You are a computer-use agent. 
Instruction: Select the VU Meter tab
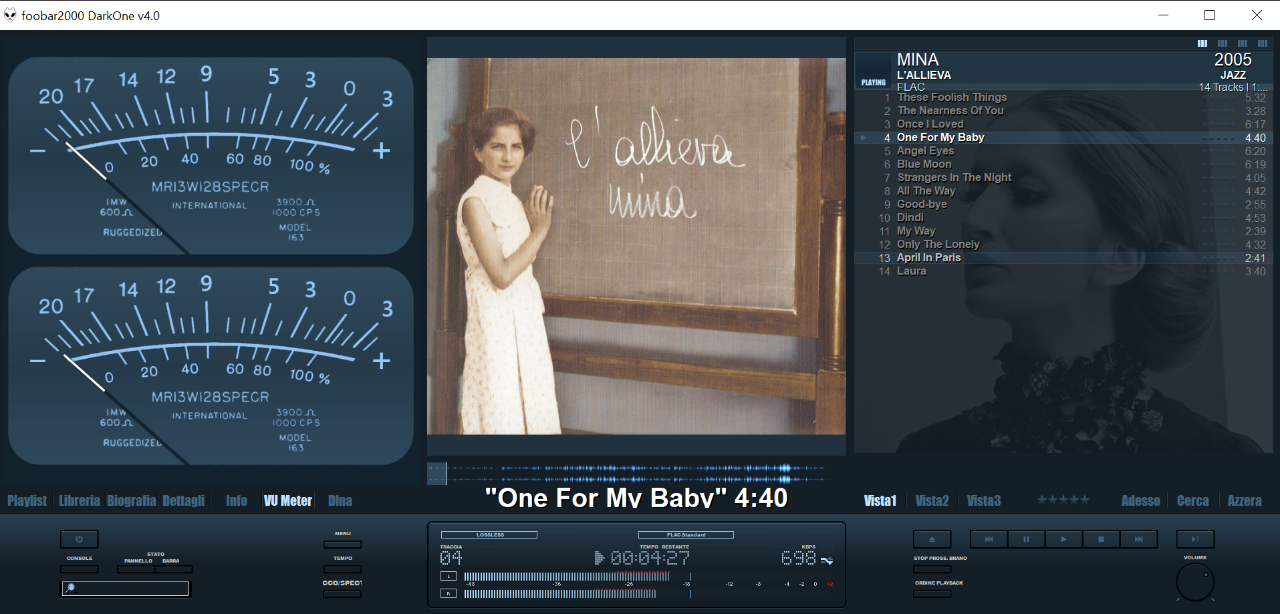pyautogui.click(x=288, y=501)
